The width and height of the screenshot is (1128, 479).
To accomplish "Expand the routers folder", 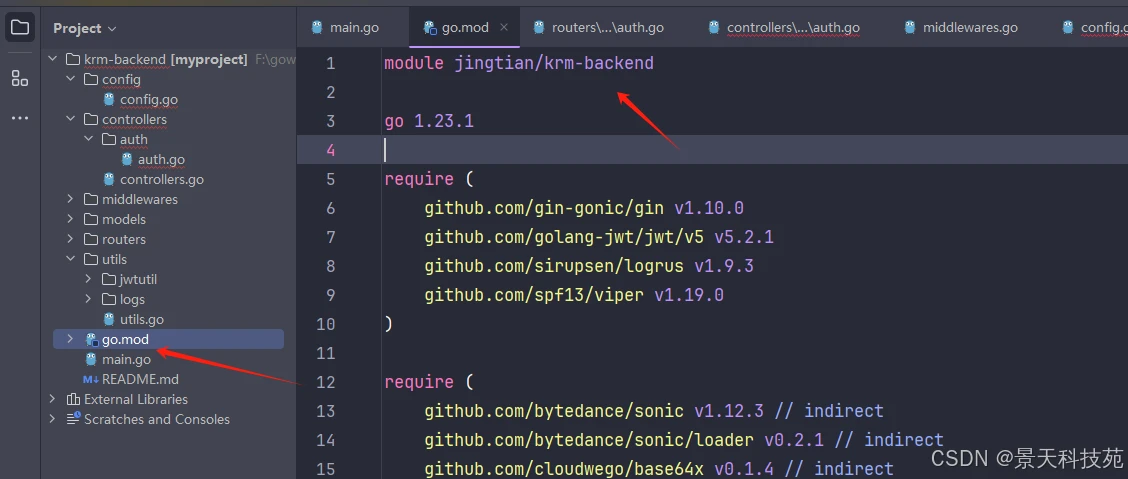I will (x=70, y=240).
